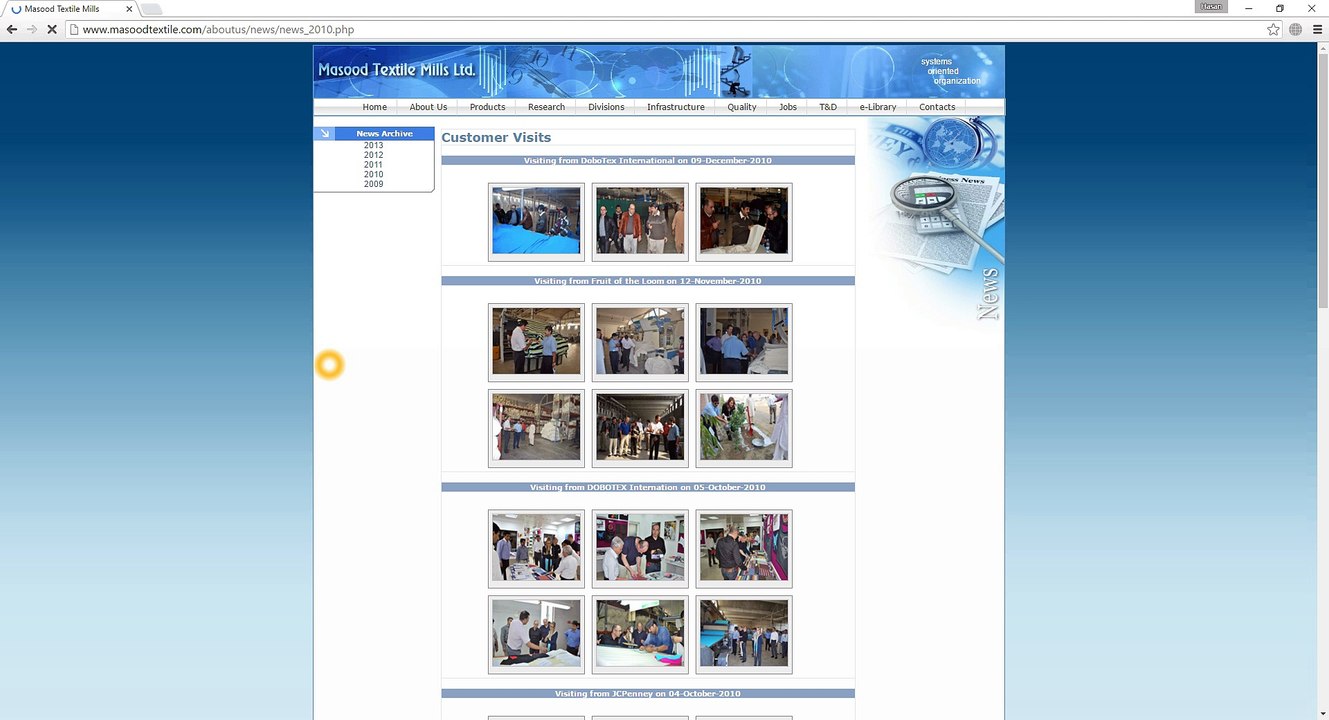The height and width of the screenshot is (720, 1329).
Task: Click vertical scrollbar down arrow
Action: click(x=1322, y=713)
